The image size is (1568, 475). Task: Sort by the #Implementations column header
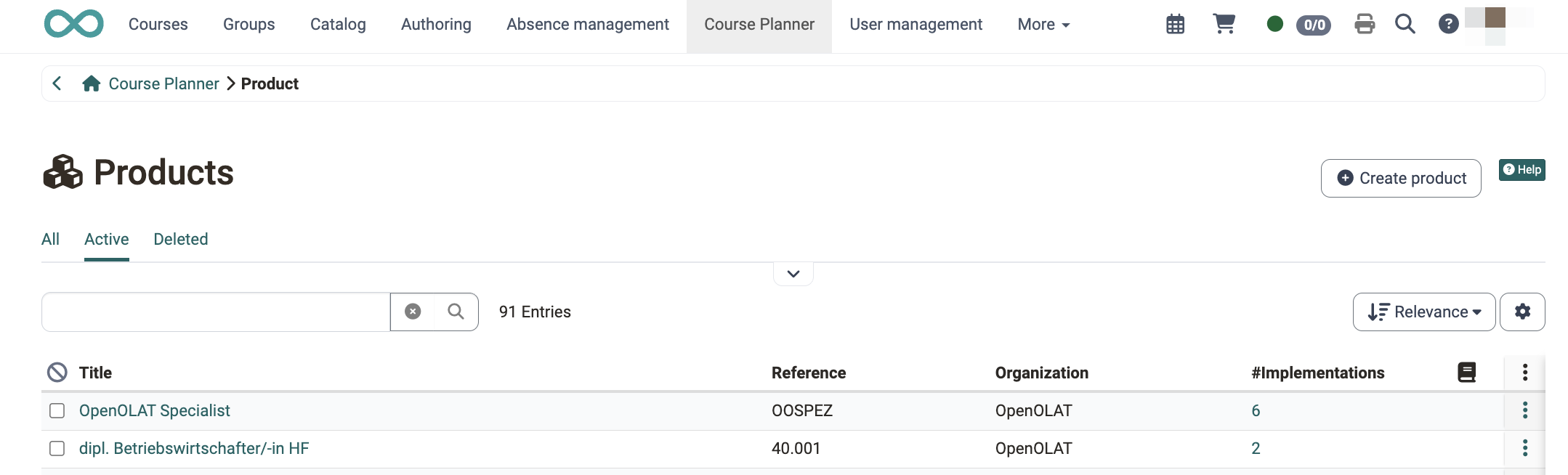(1317, 373)
